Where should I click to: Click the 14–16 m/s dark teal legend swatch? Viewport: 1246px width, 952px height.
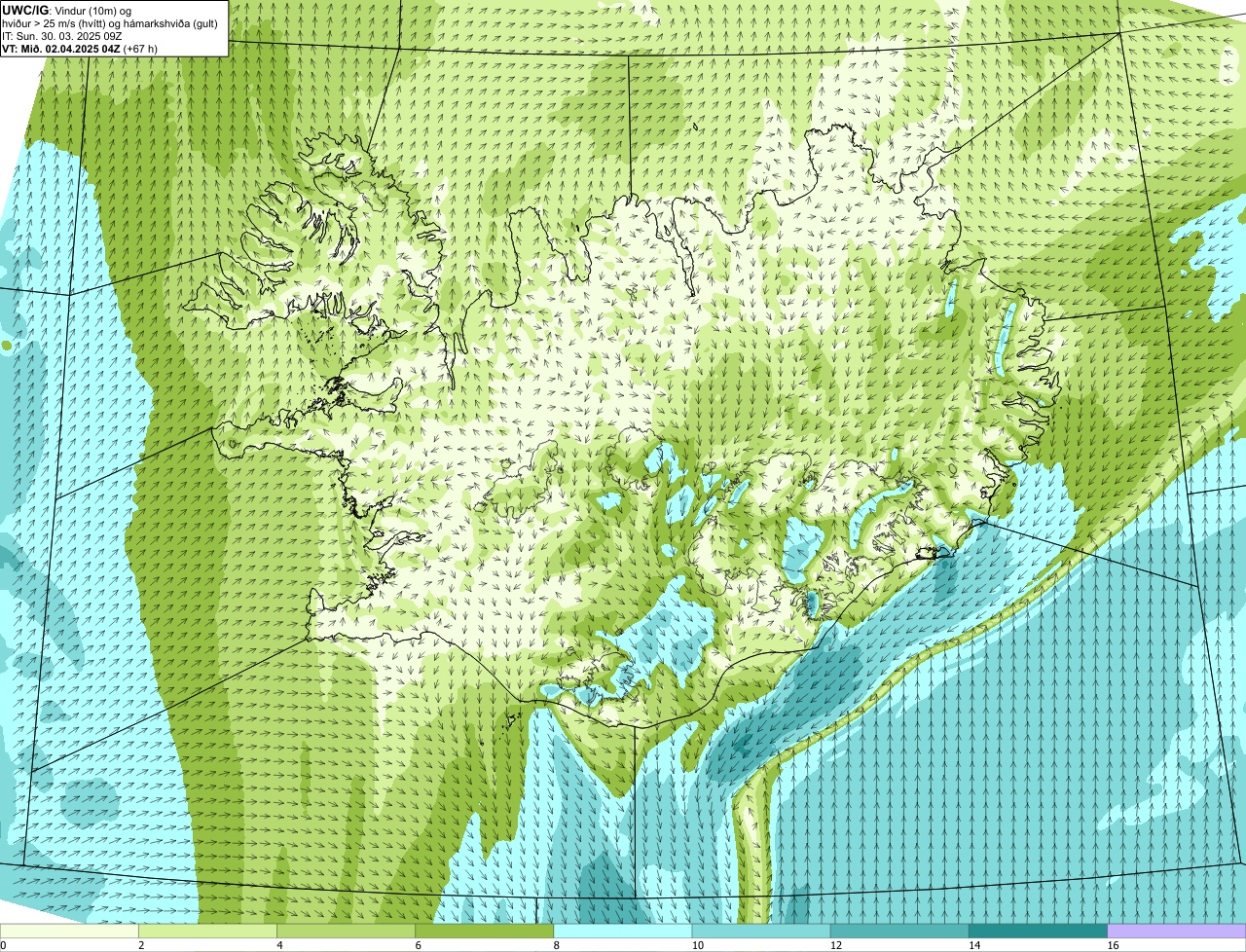[1038, 931]
